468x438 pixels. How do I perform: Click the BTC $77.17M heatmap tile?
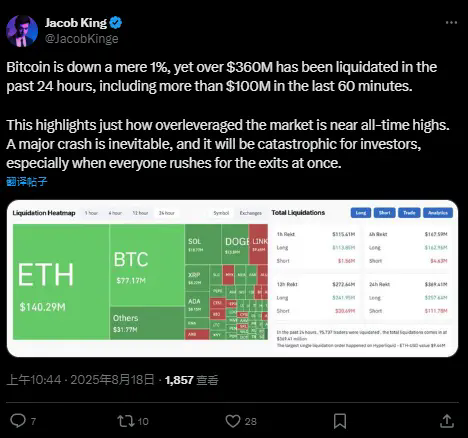coord(147,265)
